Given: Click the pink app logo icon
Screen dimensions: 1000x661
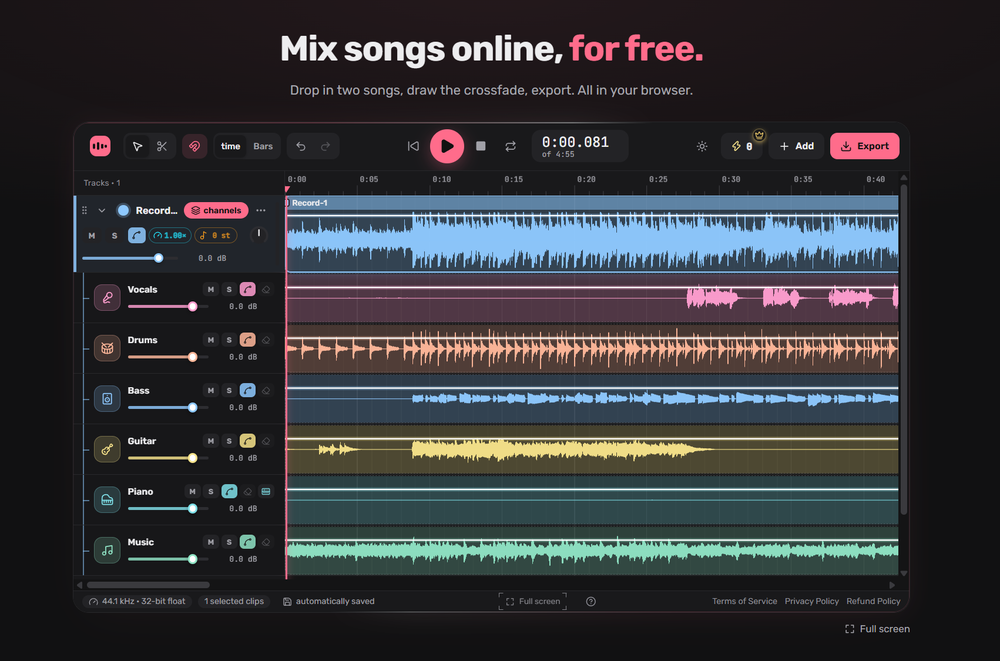Looking at the screenshot, I should point(100,146).
